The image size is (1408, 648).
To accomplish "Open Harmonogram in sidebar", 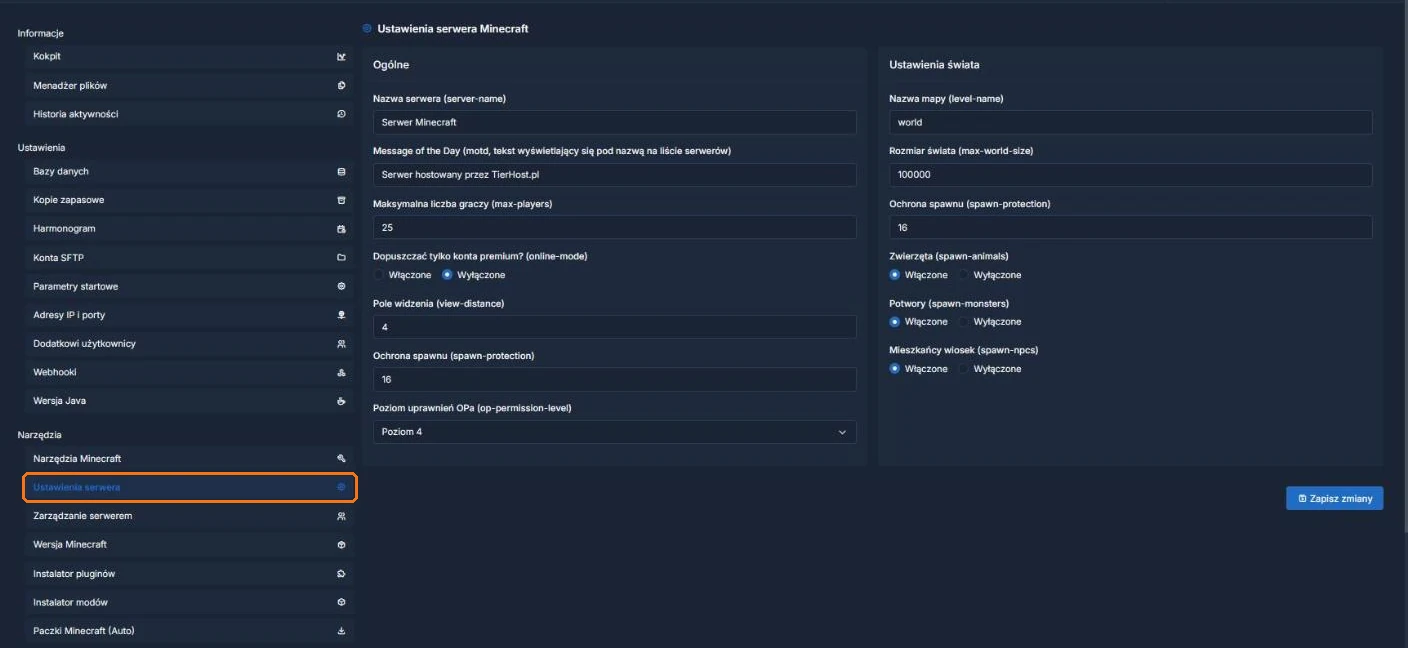I will click(x=190, y=229).
